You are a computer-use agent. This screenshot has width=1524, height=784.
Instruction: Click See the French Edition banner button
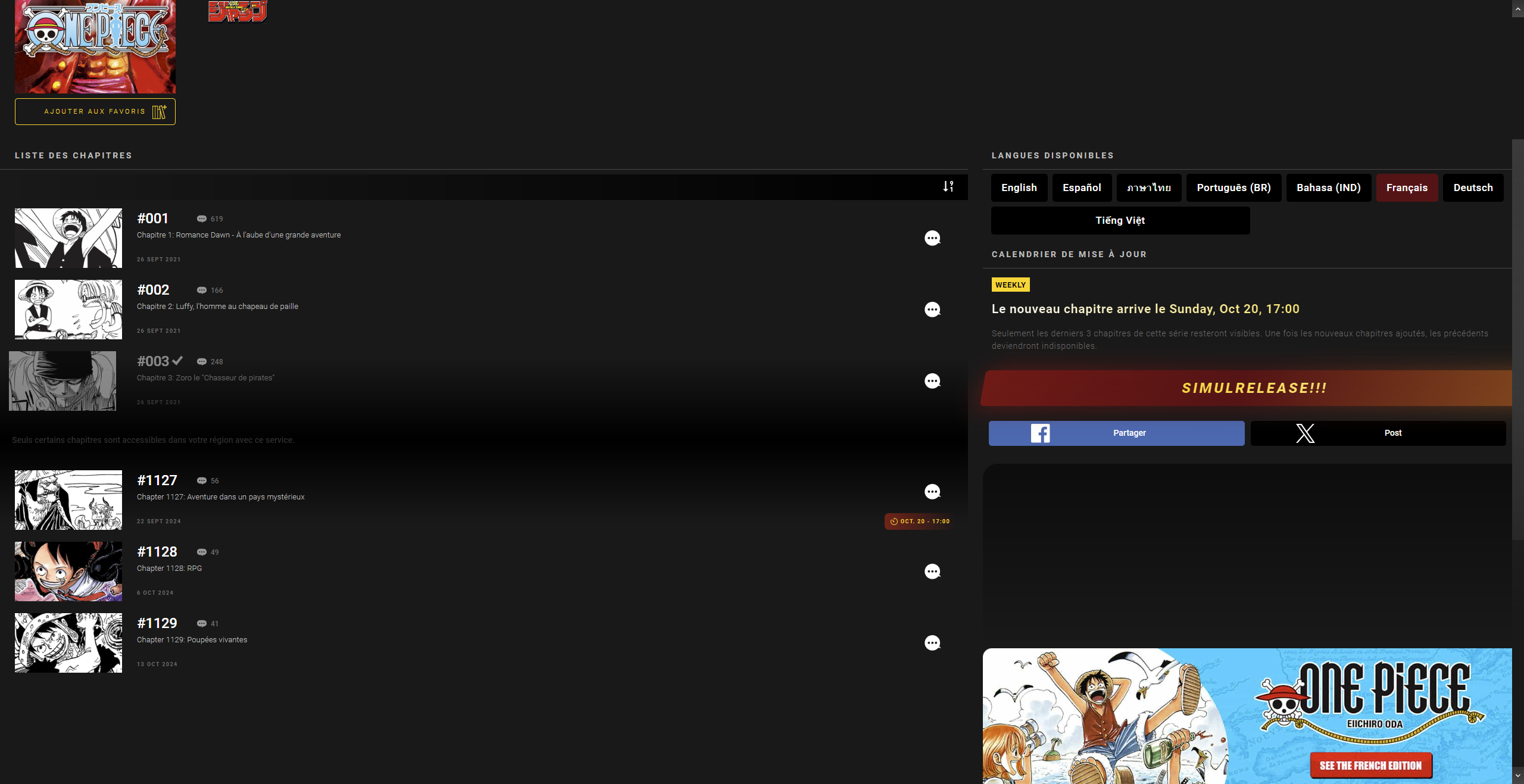point(1370,766)
